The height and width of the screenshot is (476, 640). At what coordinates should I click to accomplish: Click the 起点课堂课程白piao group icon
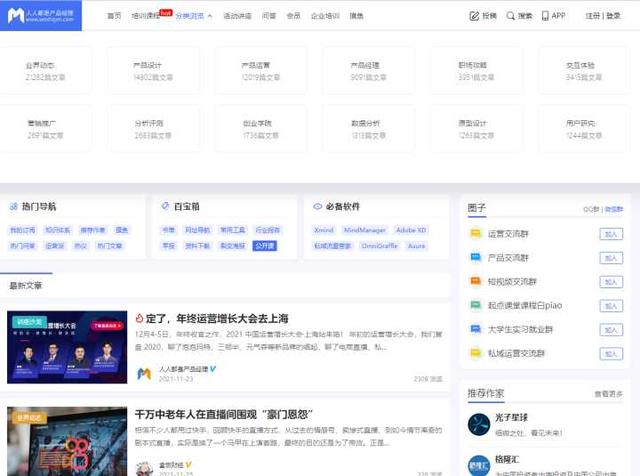(x=476, y=306)
